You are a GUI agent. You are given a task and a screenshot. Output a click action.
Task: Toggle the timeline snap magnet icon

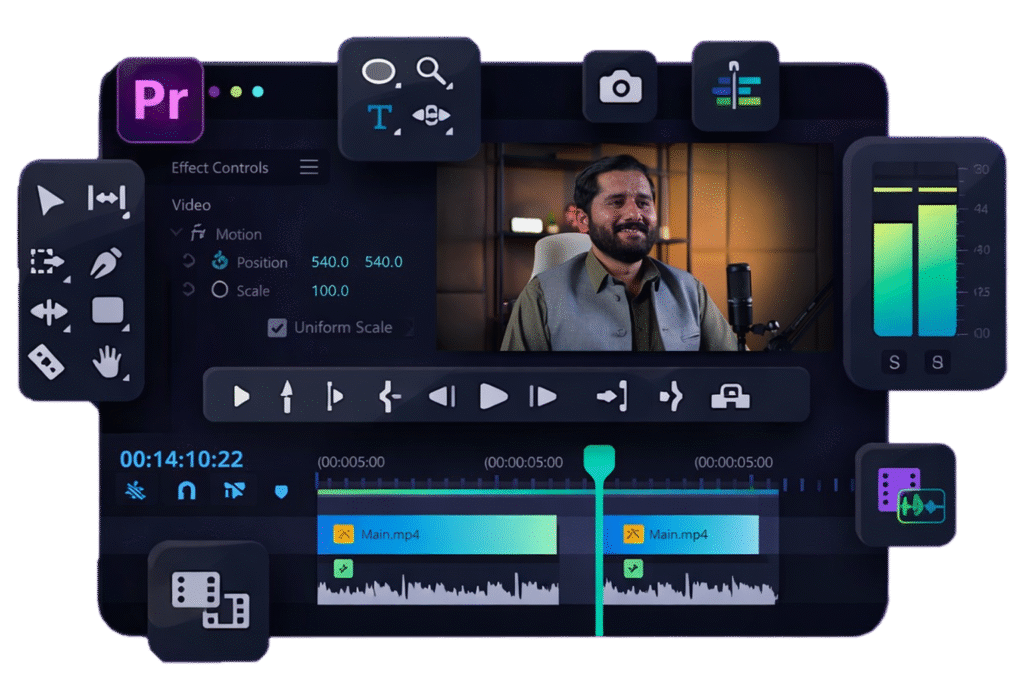[187, 490]
